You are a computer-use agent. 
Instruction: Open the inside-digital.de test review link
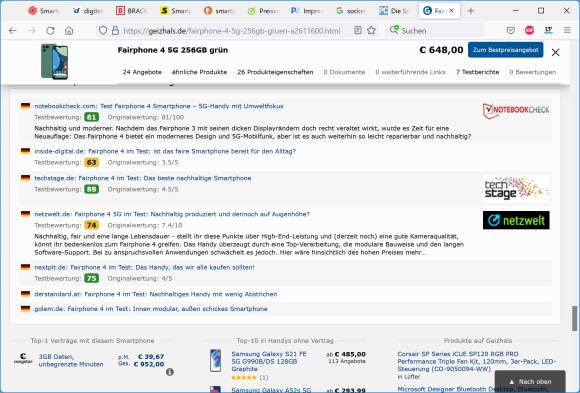165,151
